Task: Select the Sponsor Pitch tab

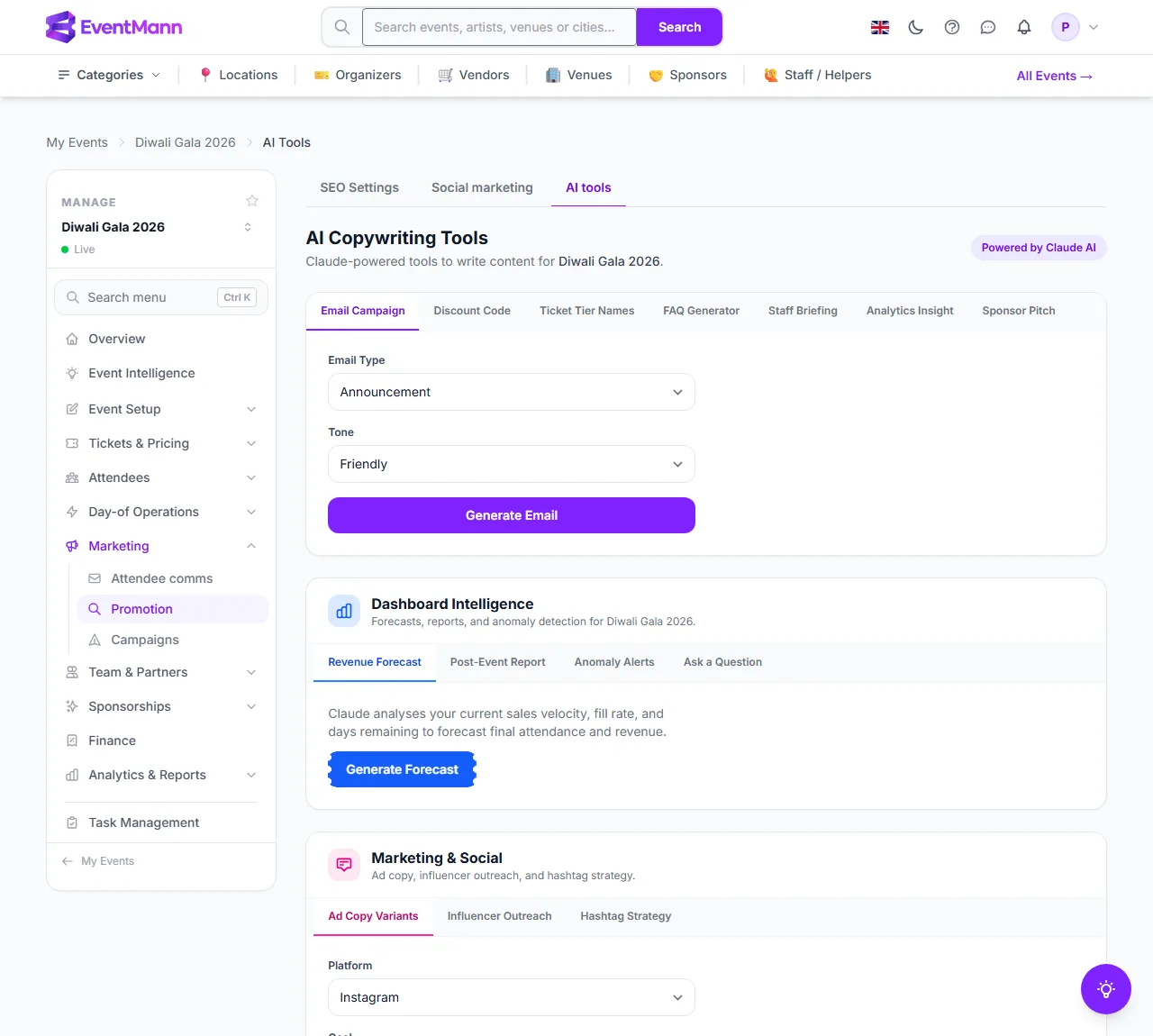Action: pyautogui.click(x=1019, y=311)
